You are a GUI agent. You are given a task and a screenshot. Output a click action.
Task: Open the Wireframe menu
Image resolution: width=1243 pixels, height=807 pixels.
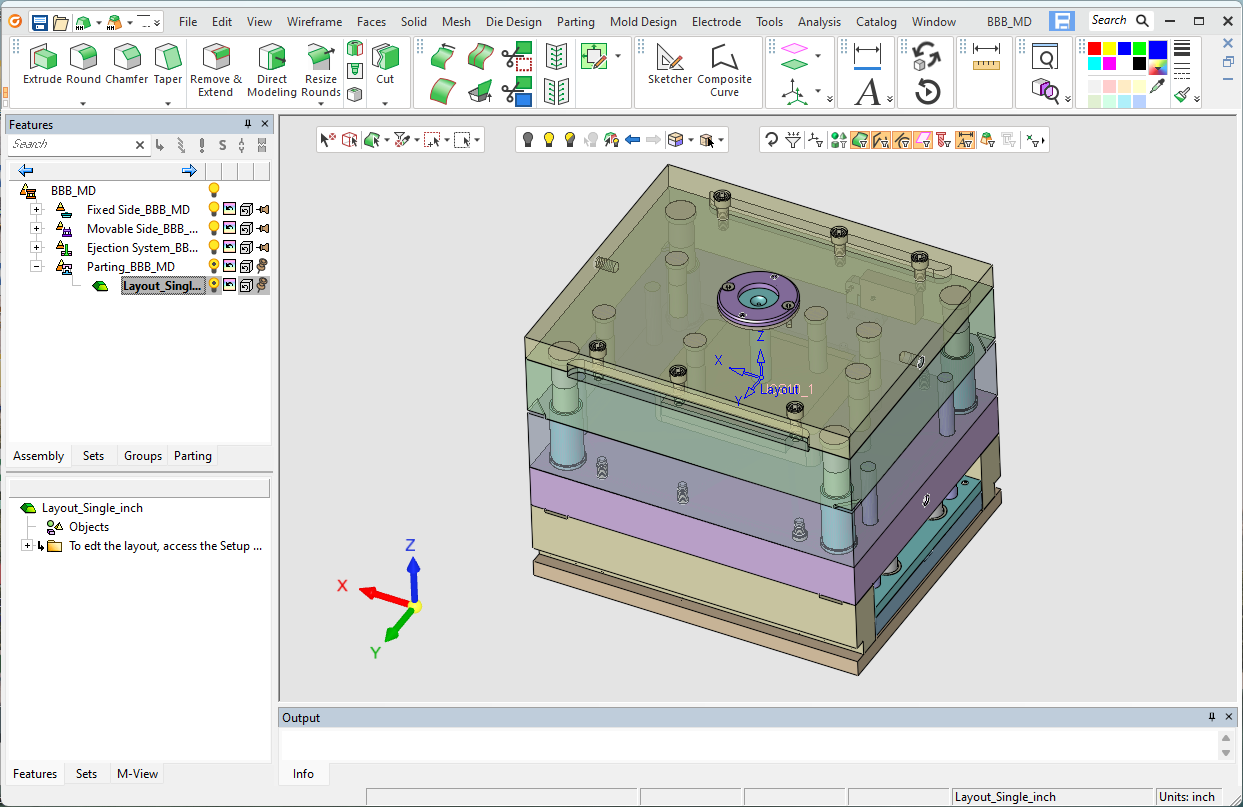tap(314, 22)
